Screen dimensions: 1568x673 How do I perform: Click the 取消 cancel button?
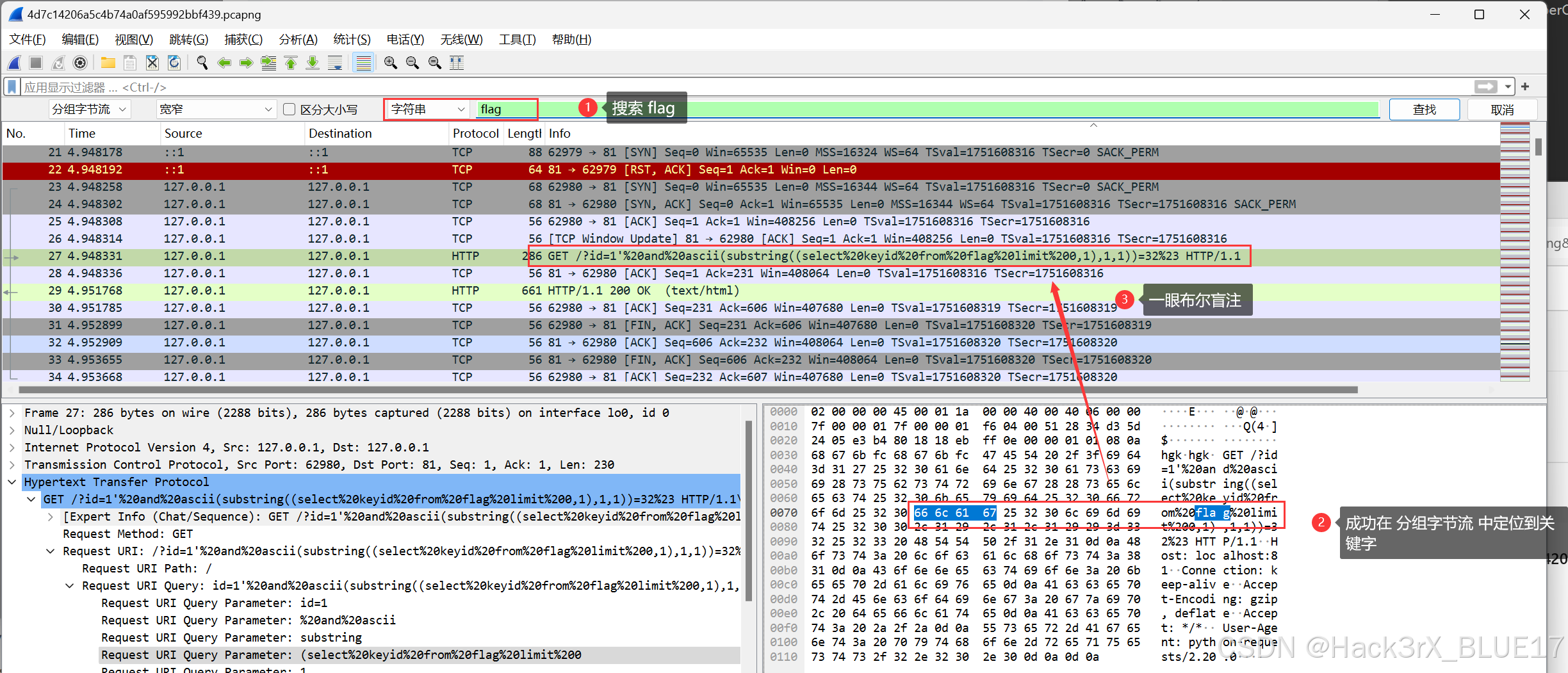1502,109
